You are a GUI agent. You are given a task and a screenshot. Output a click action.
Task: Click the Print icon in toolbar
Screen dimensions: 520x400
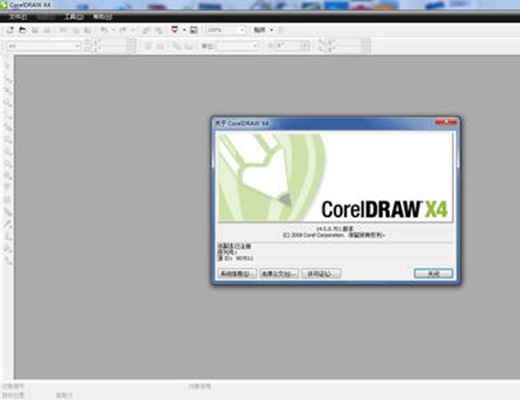coord(47,30)
